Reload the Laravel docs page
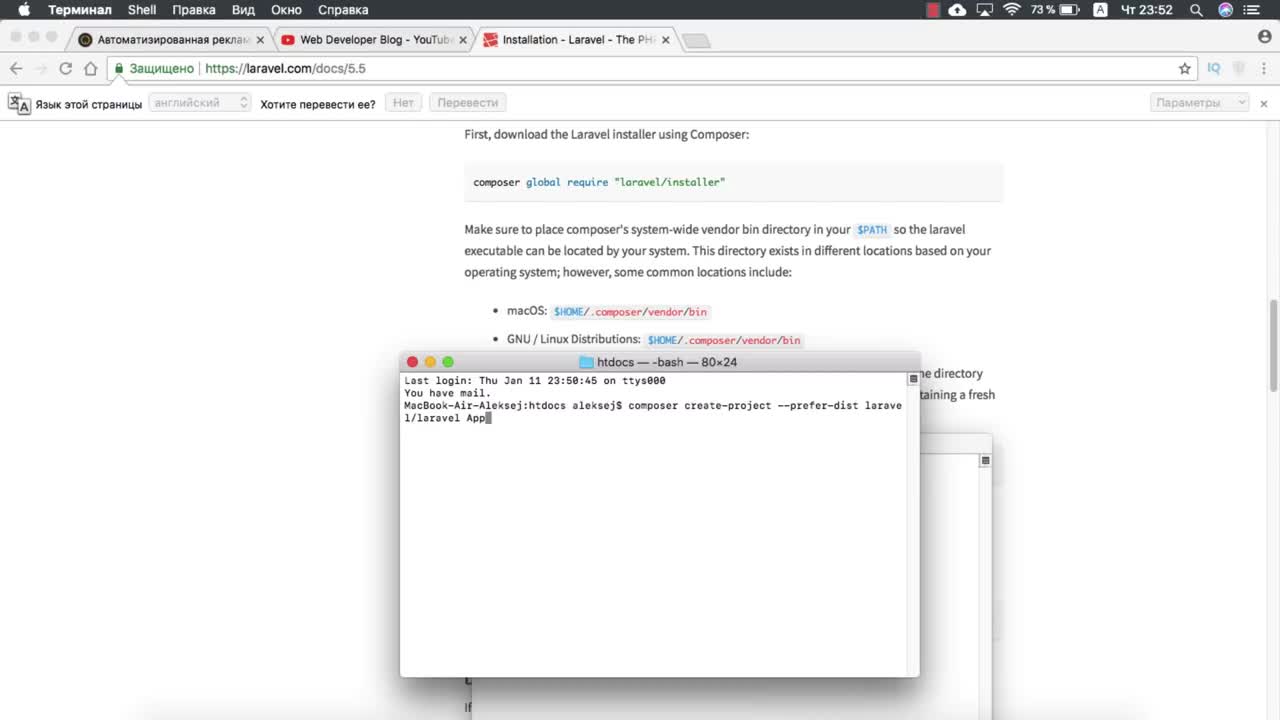 (x=66, y=68)
